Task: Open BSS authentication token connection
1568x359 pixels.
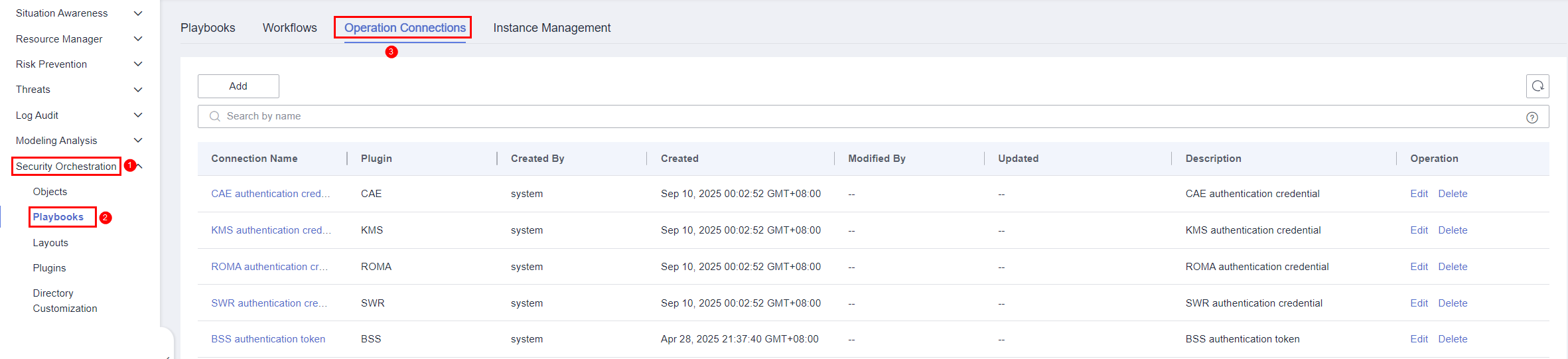Action: pos(268,339)
